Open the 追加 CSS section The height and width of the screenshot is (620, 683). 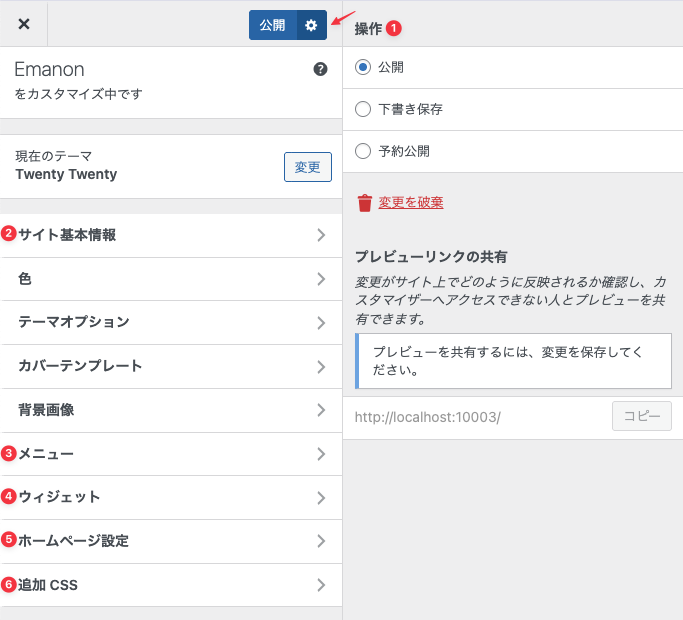[170, 585]
